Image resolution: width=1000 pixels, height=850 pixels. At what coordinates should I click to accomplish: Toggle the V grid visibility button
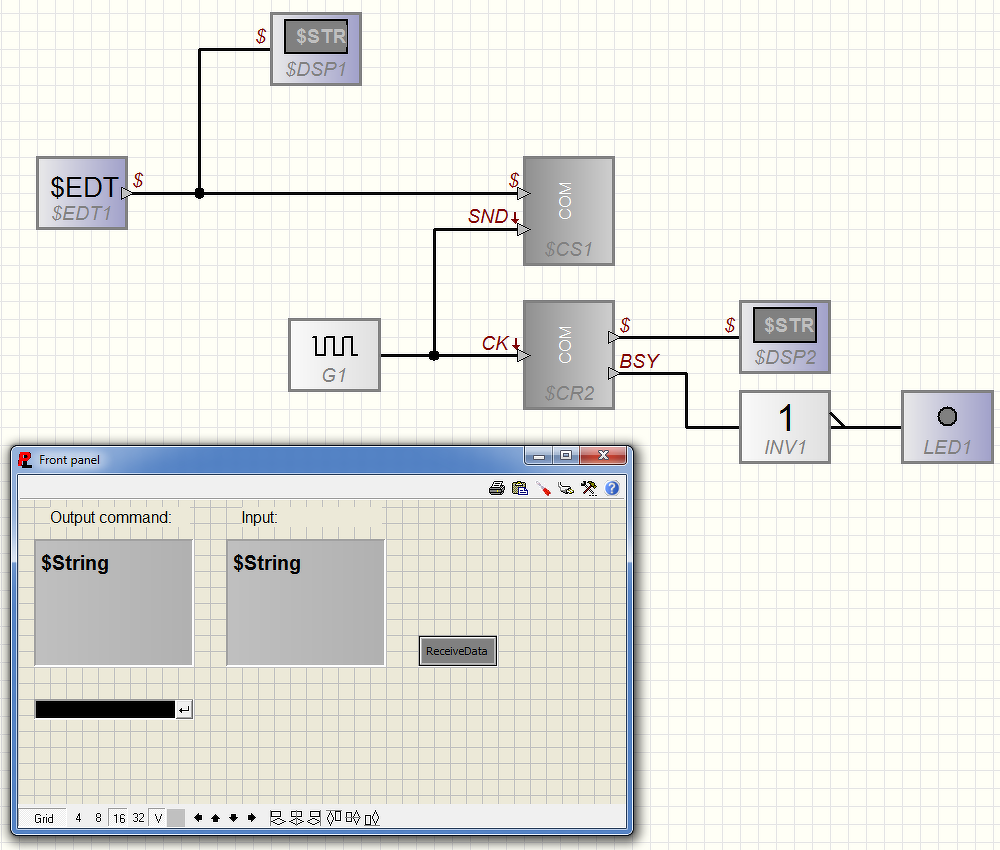point(158,818)
